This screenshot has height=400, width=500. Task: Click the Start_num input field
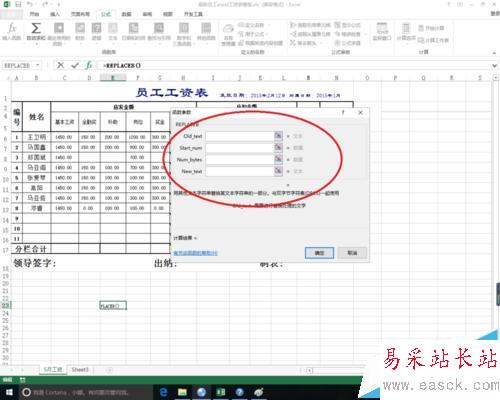click(240, 148)
